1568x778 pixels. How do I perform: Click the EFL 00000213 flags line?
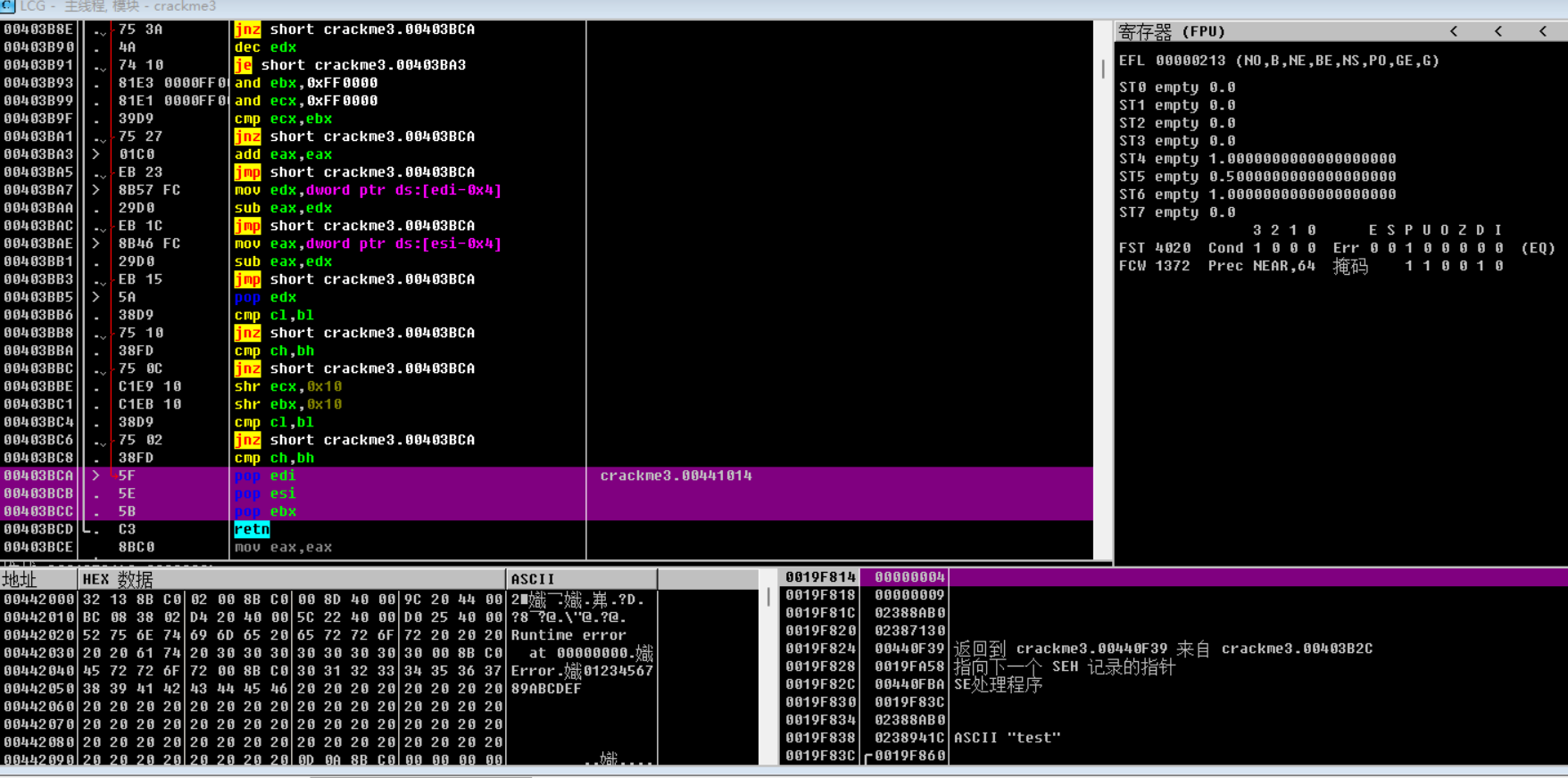pyautogui.click(x=1279, y=61)
